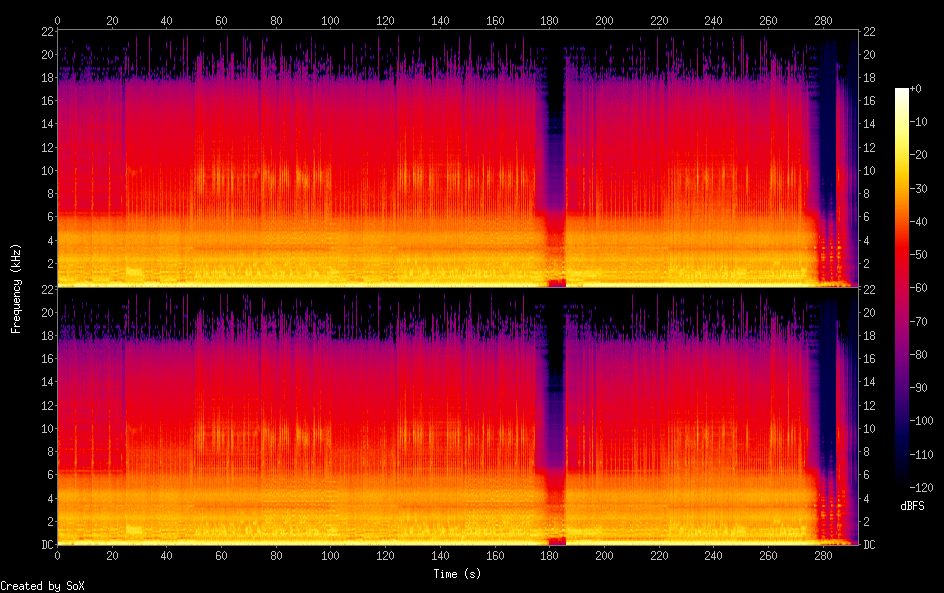Pick the "-40" color scale label
Screen dimensions: 944x593
click(x=919, y=222)
